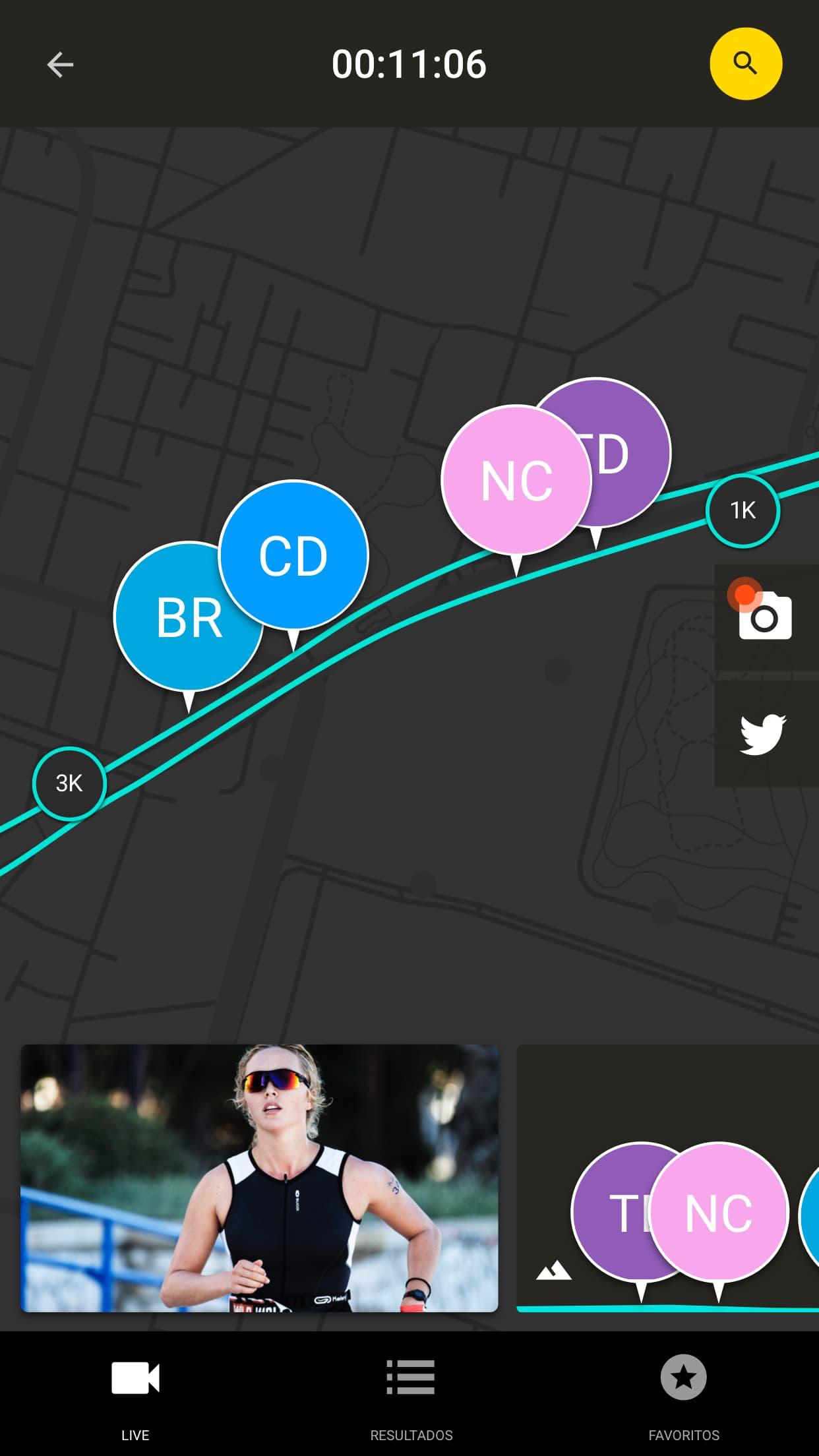Tap the favoritos star icon
This screenshot has width=819, height=1456.
coord(684,1377)
